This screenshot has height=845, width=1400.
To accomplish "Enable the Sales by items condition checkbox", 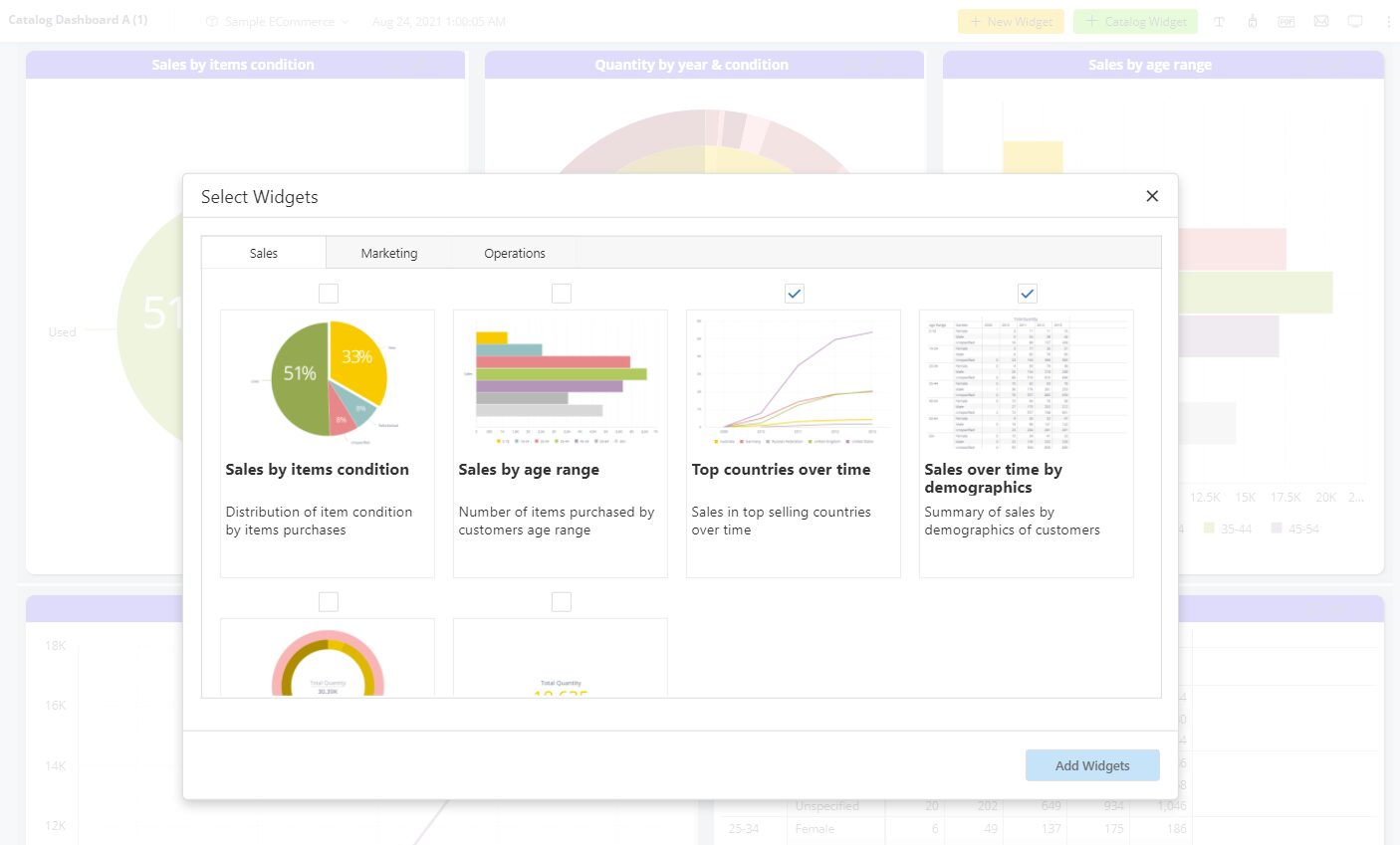I will point(329,293).
